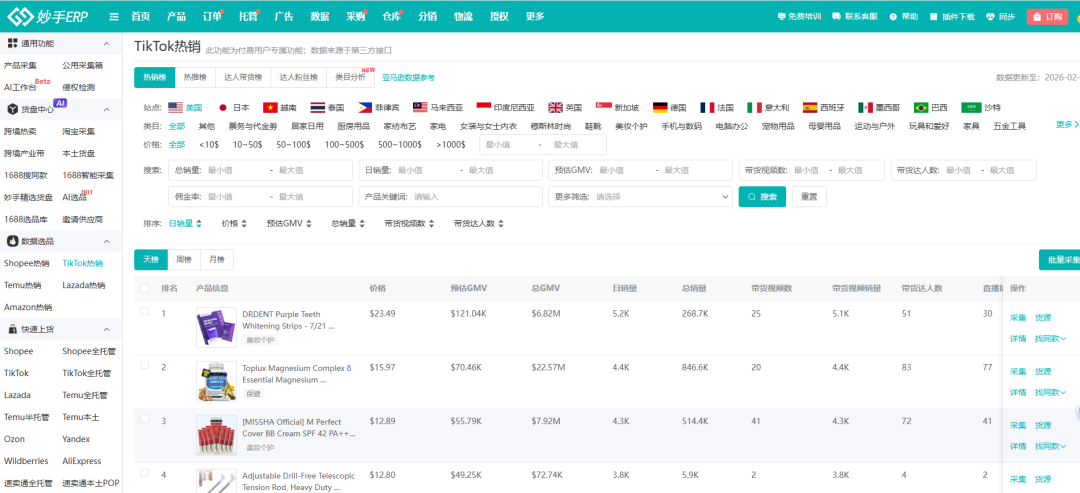Open the 更多筛选 dropdown
The height and width of the screenshot is (493, 1080).
coord(640,197)
